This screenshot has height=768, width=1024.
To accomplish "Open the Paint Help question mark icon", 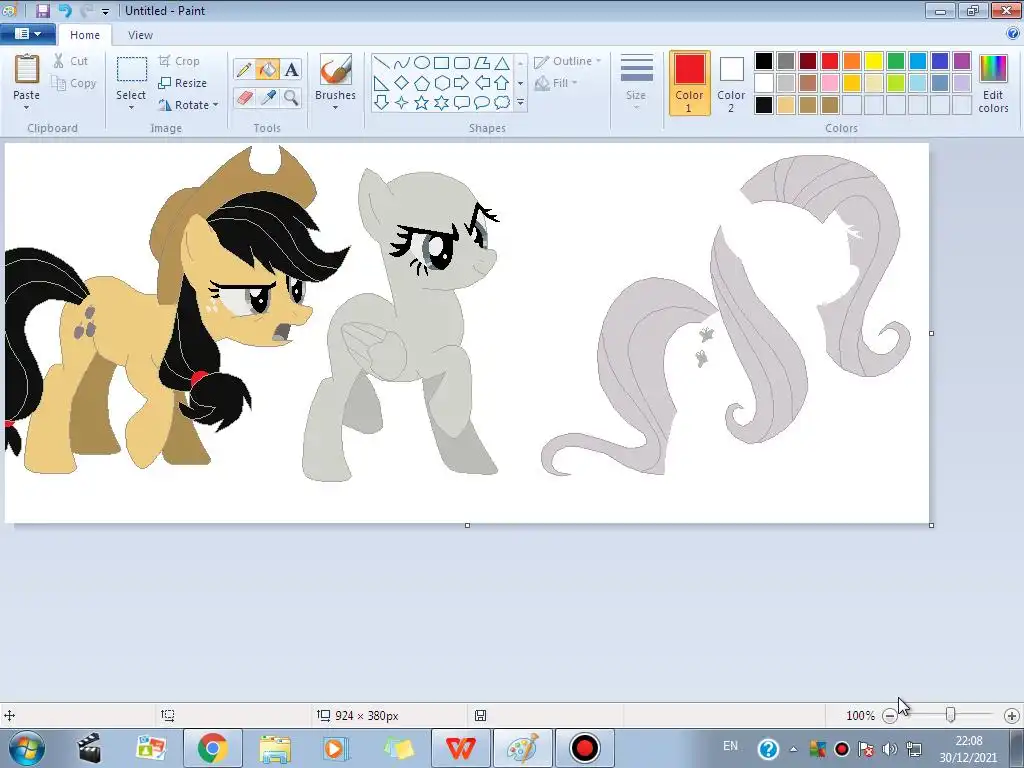I will point(1013,34).
